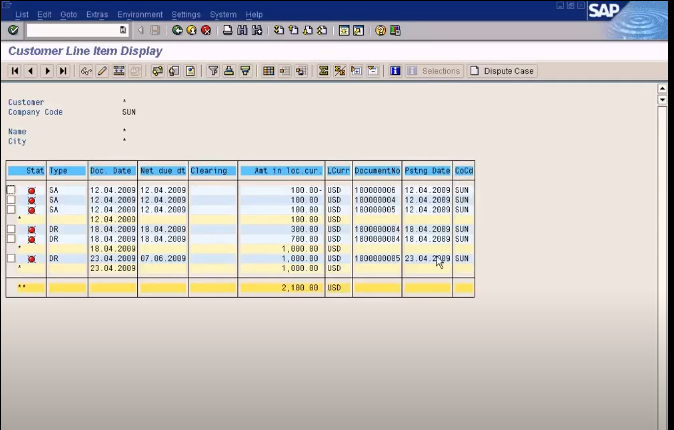Select the Amt in loc.cur. column header
The width and height of the screenshot is (674, 430).
282,171
